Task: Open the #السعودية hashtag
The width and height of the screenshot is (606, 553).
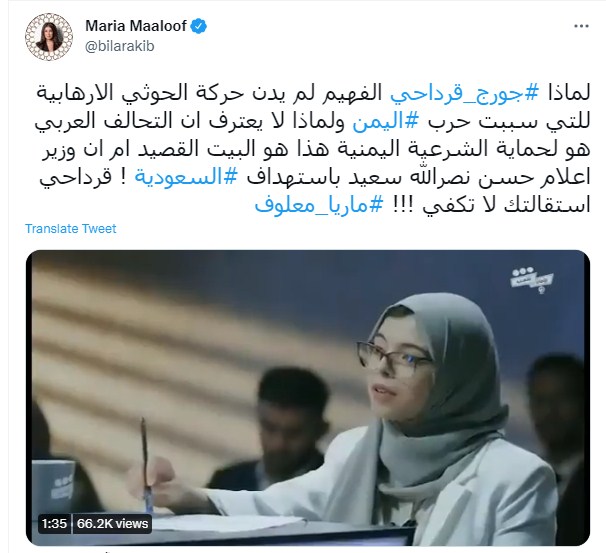Action: [x=186, y=177]
